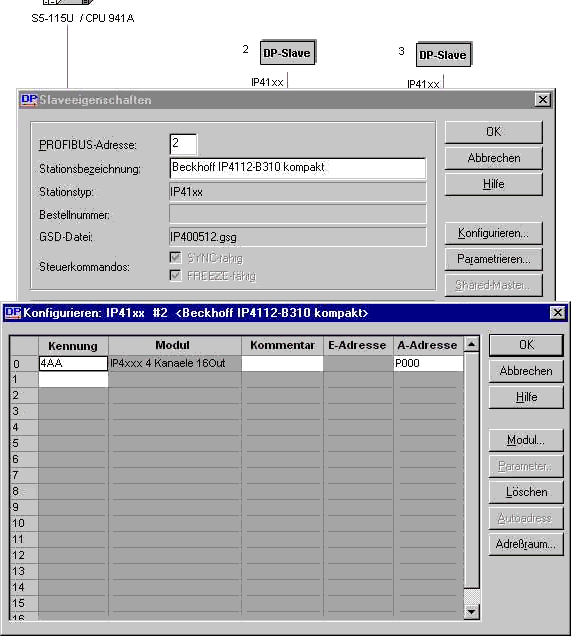The width and height of the screenshot is (572, 637).
Task: Select DP-Slave station 2 icon
Action: (288, 52)
